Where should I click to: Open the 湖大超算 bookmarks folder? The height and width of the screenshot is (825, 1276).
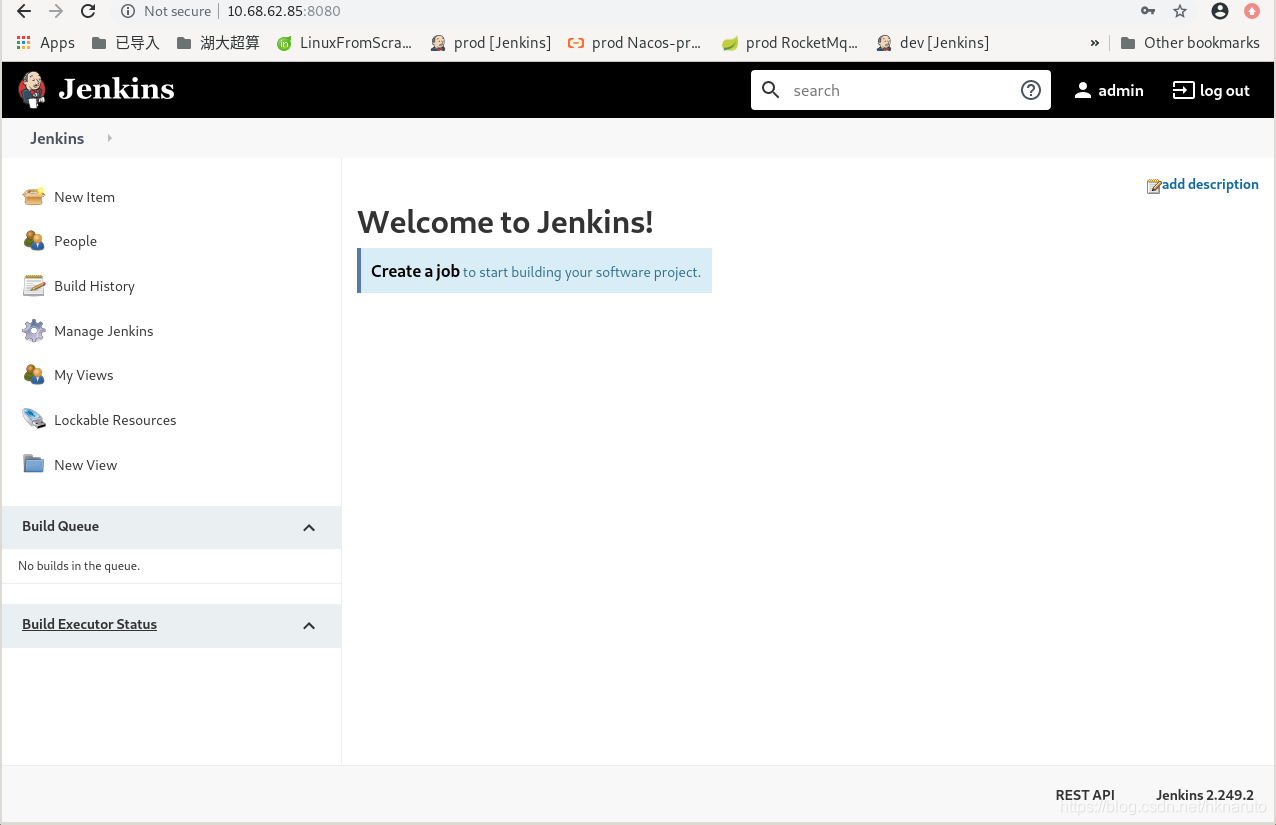tap(218, 42)
